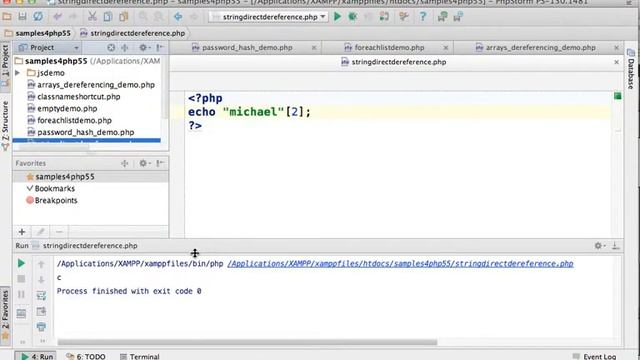Hide the Run tool window
640x360 pixels.
tap(616, 246)
